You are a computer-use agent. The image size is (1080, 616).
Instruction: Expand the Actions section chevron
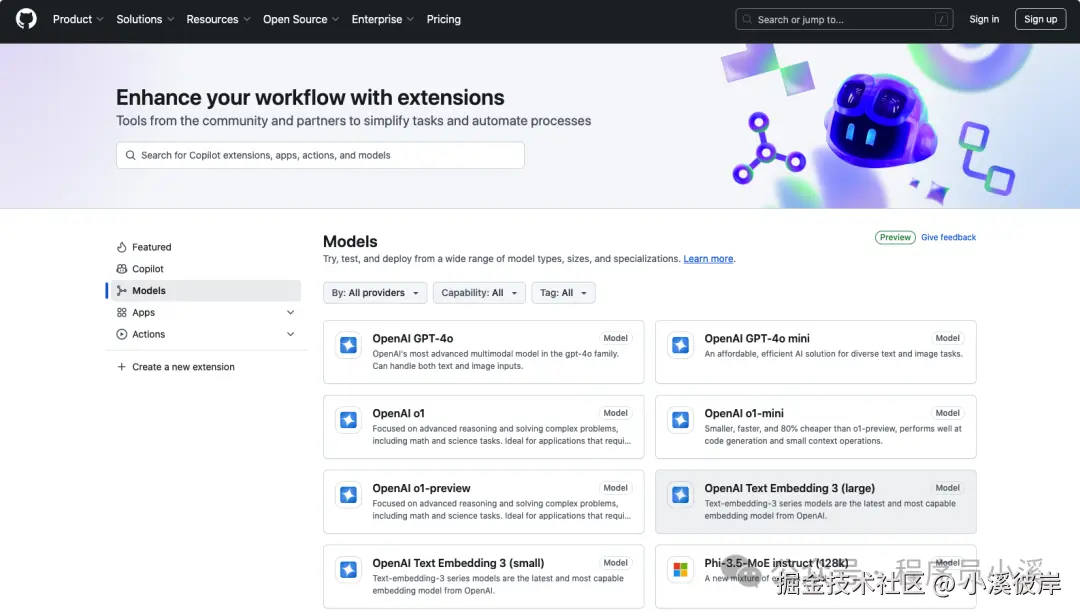pyautogui.click(x=291, y=334)
